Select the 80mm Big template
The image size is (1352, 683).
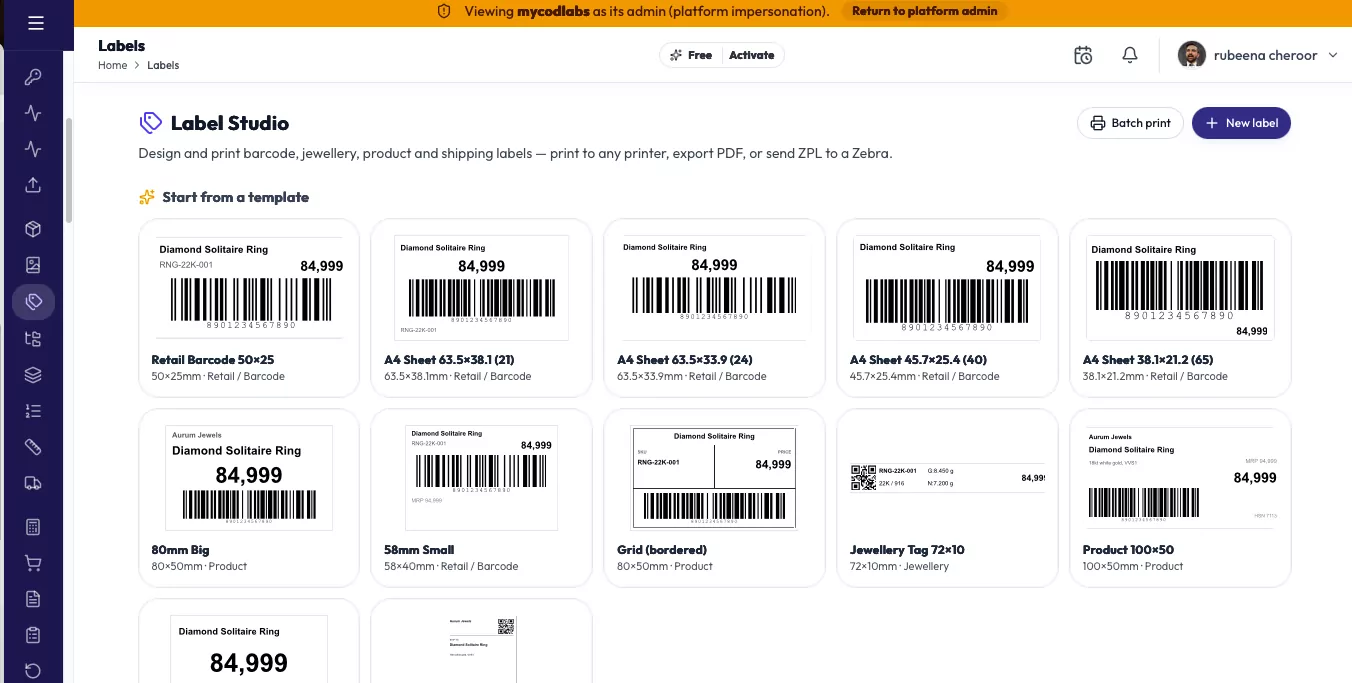(x=248, y=498)
